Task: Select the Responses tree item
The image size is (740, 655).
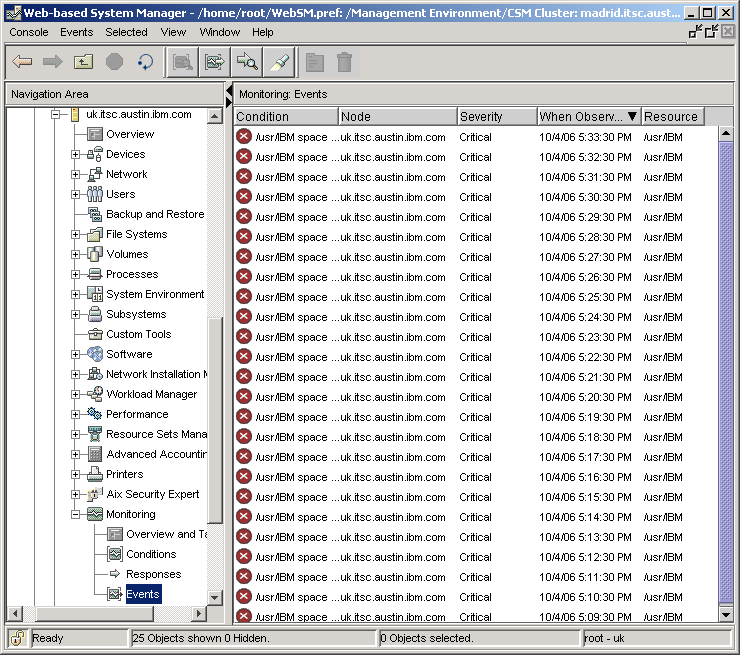Action: pos(153,574)
